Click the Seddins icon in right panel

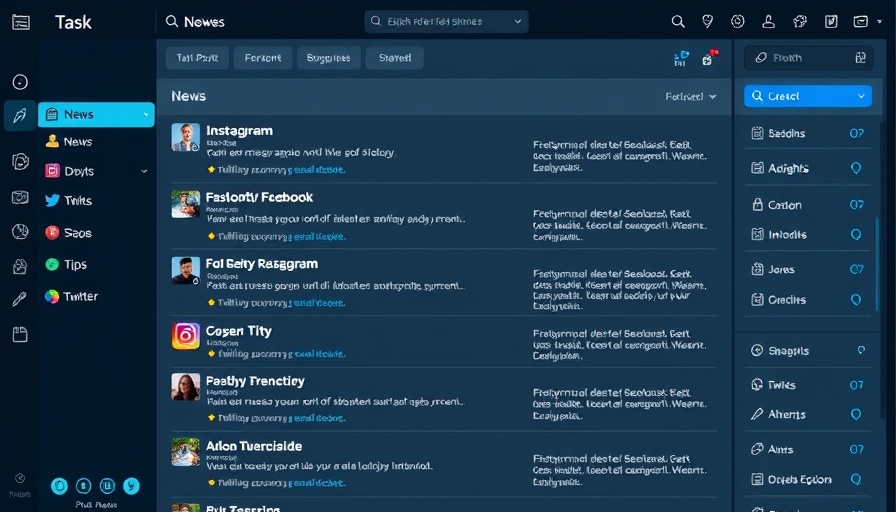[x=757, y=133]
